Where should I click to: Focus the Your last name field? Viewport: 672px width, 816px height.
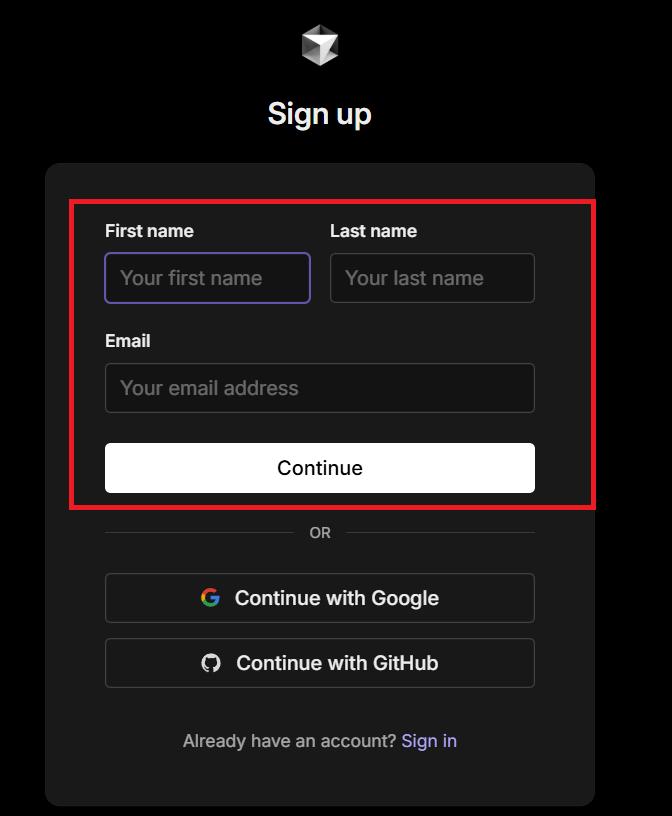coord(432,278)
